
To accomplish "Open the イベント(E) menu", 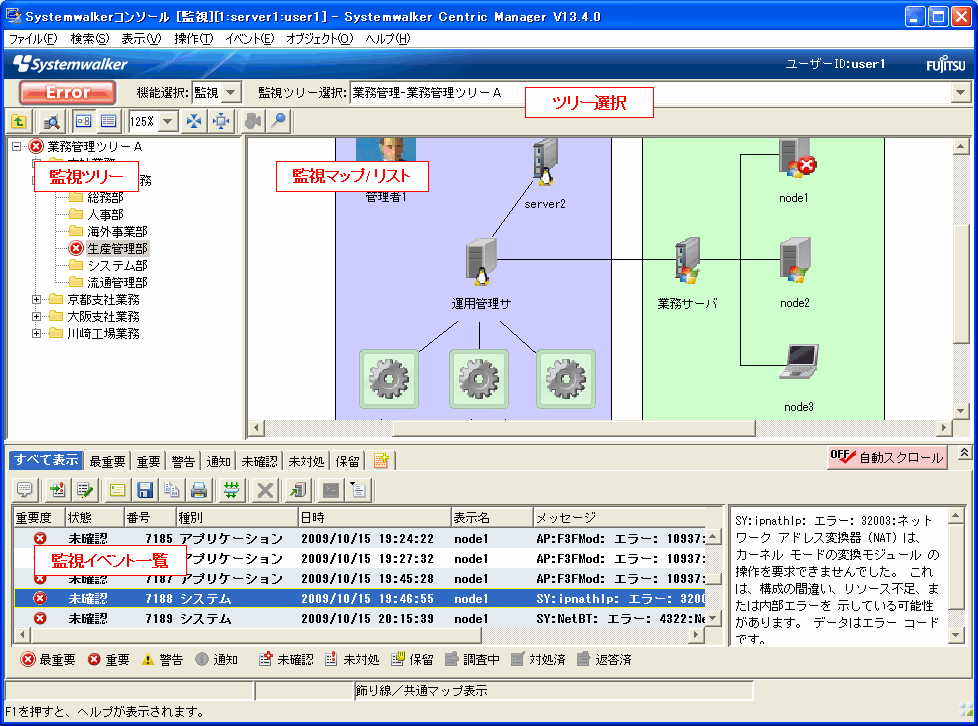I will [x=249, y=39].
